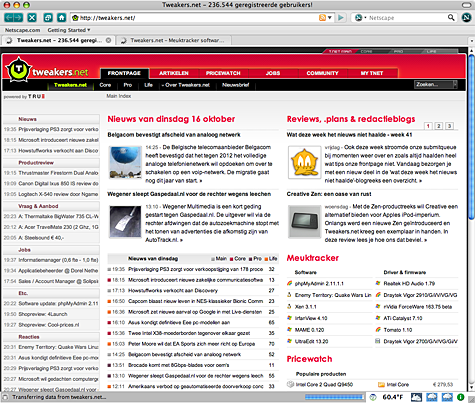Open the Tomato 1.10 firmware link
This screenshot has width=475, height=403.
coord(398,330)
